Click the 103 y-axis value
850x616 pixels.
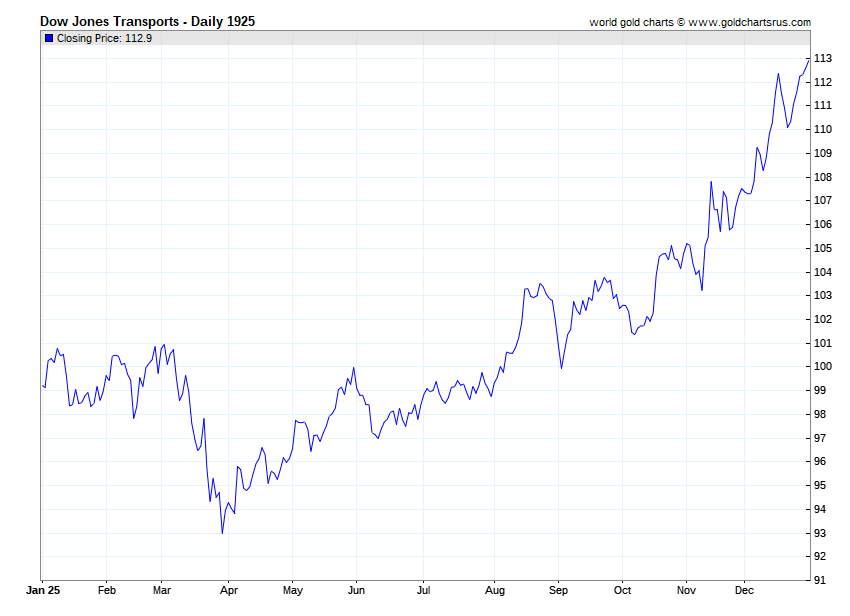tap(823, 296)
